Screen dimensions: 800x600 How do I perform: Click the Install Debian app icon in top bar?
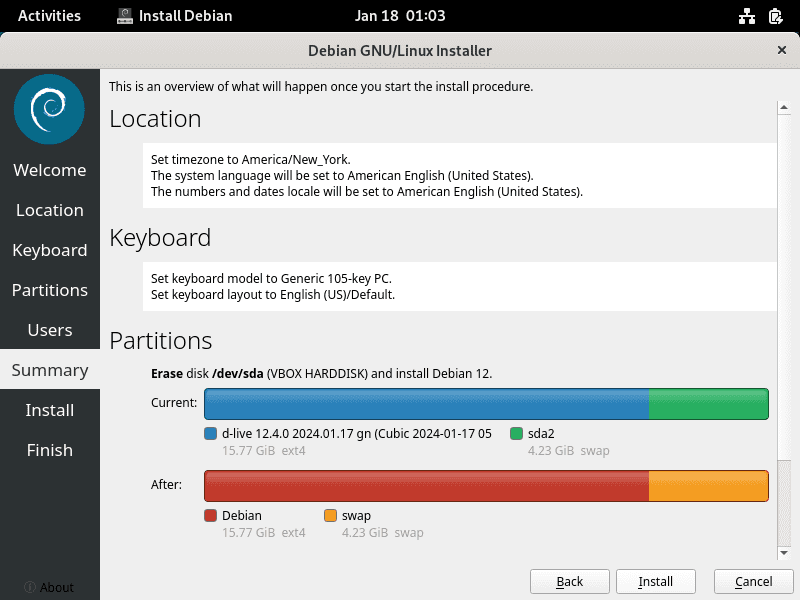(x=124, y=16)
